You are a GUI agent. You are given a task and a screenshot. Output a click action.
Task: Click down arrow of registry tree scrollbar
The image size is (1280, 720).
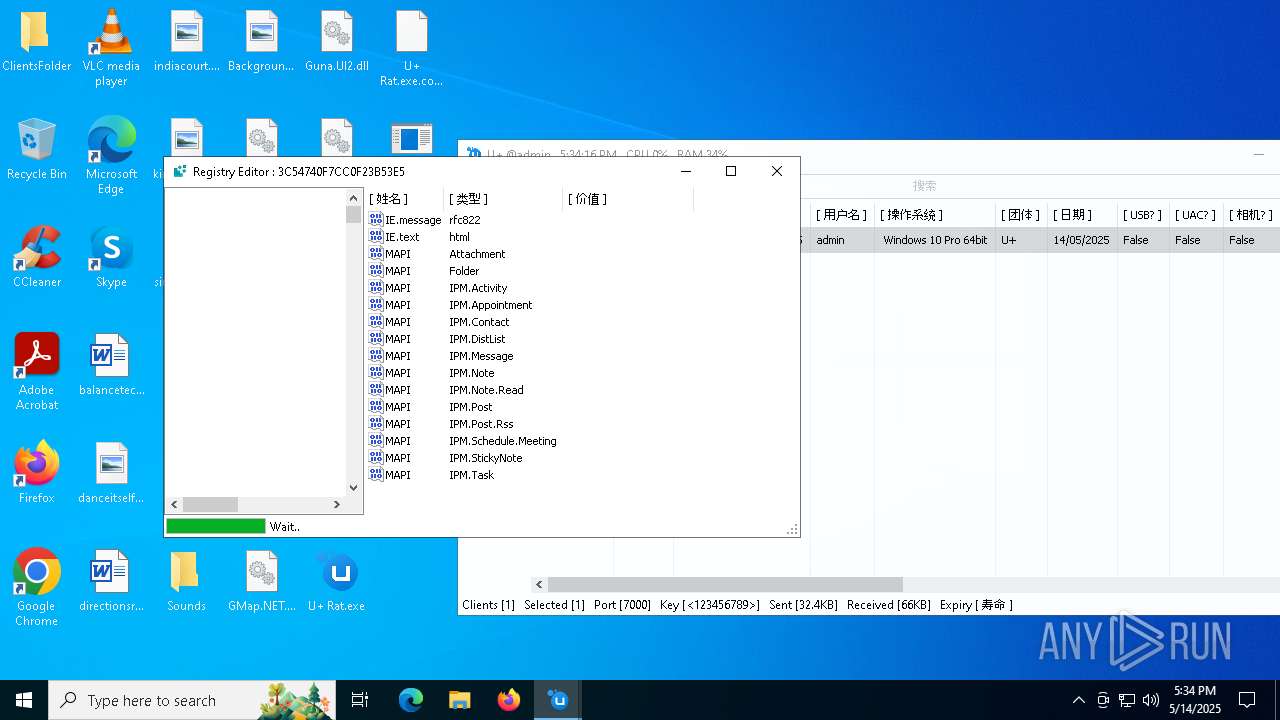coord(353,488)
